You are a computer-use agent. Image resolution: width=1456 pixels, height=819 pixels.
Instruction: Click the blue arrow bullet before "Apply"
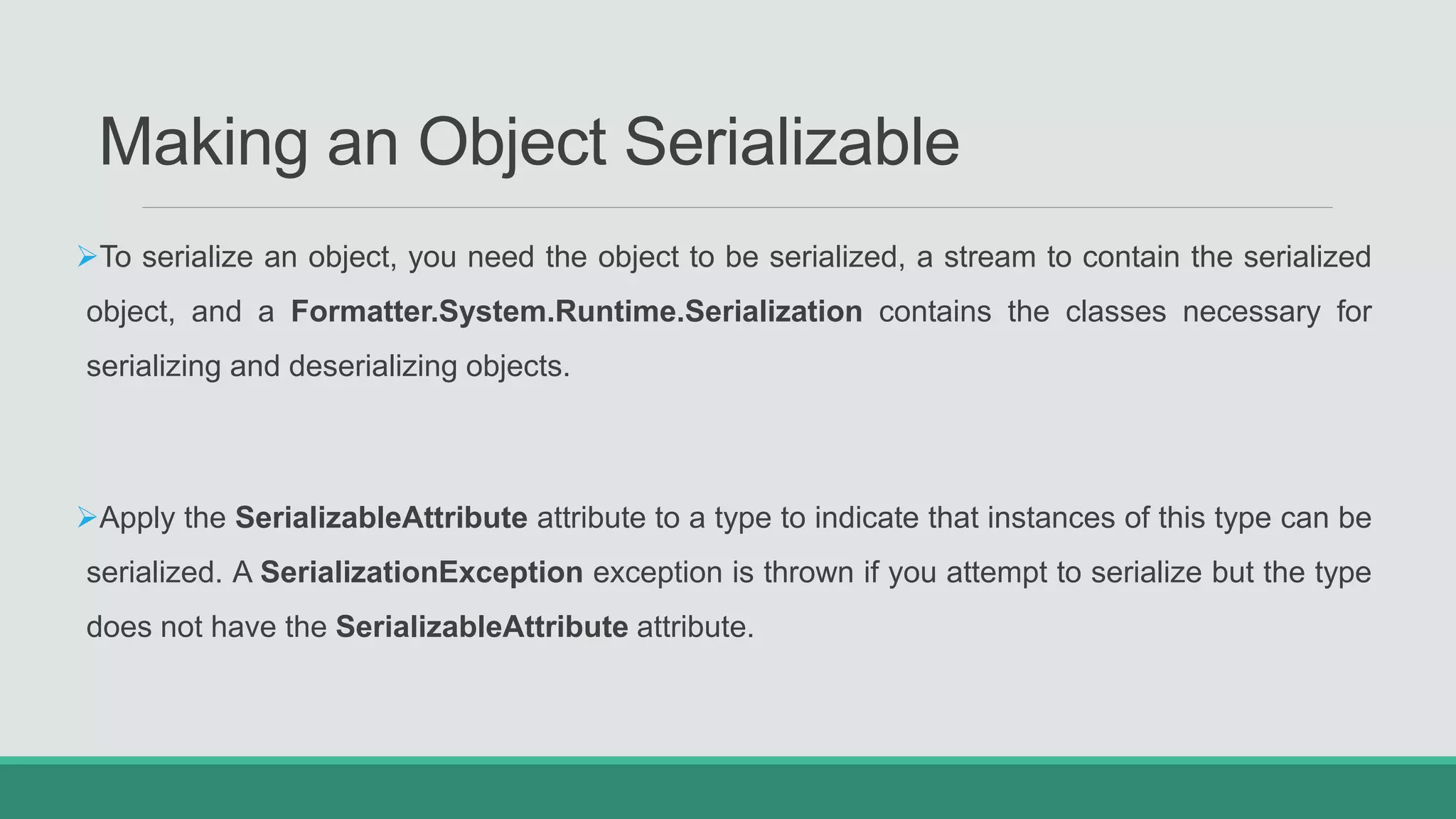point(87,518)
